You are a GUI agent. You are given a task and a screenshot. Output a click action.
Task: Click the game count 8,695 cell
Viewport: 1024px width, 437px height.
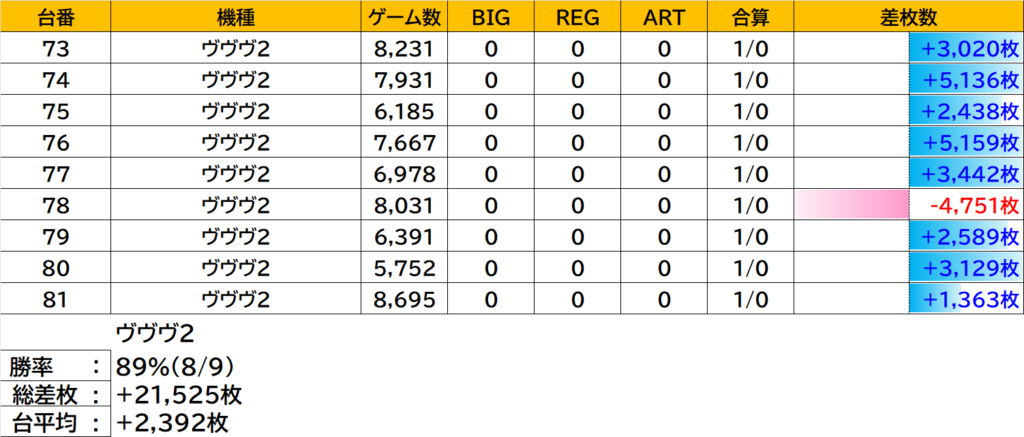(x=404, y=299)
